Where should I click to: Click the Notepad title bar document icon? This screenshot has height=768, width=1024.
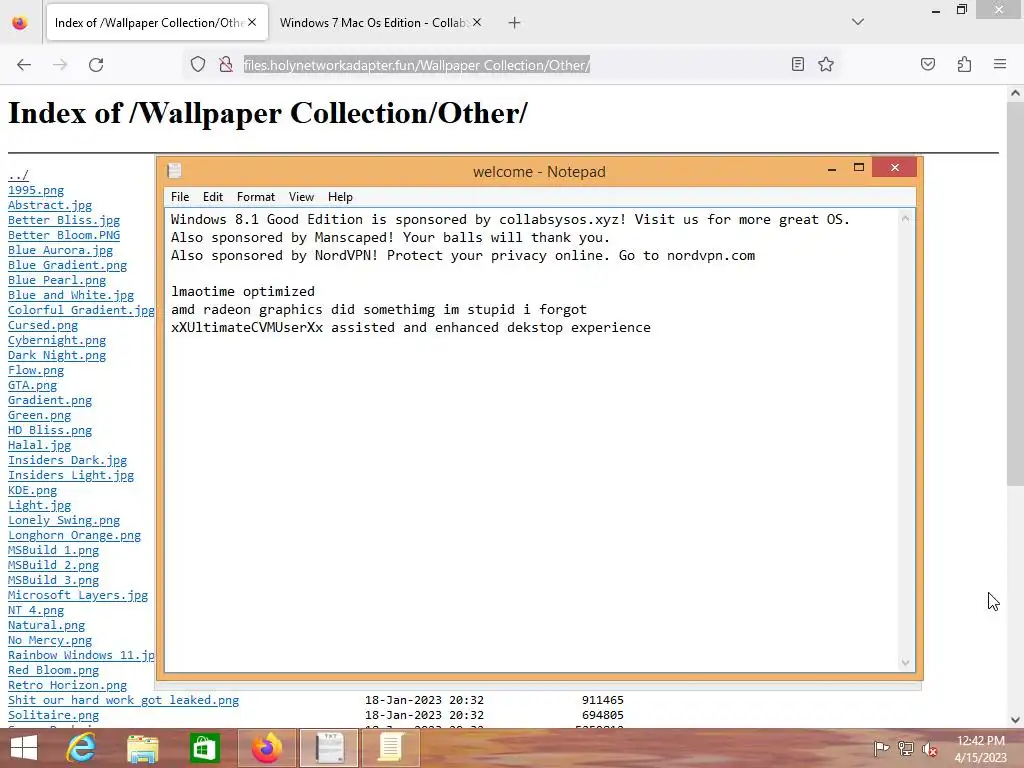pyautogui.click(x=174, y=171)
